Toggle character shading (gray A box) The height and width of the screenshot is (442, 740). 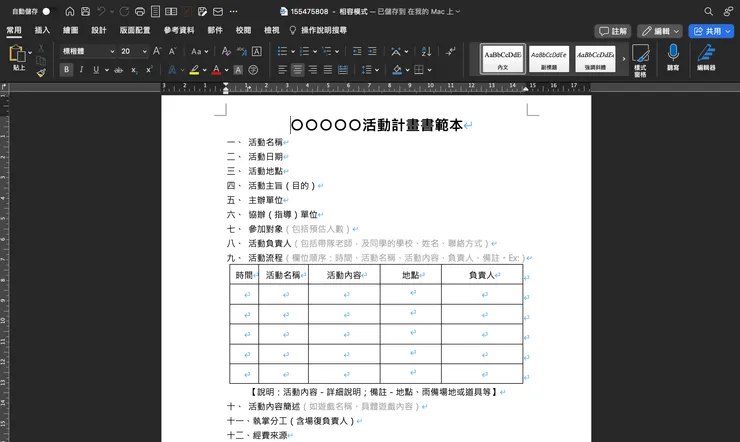(x=238, y=70)
